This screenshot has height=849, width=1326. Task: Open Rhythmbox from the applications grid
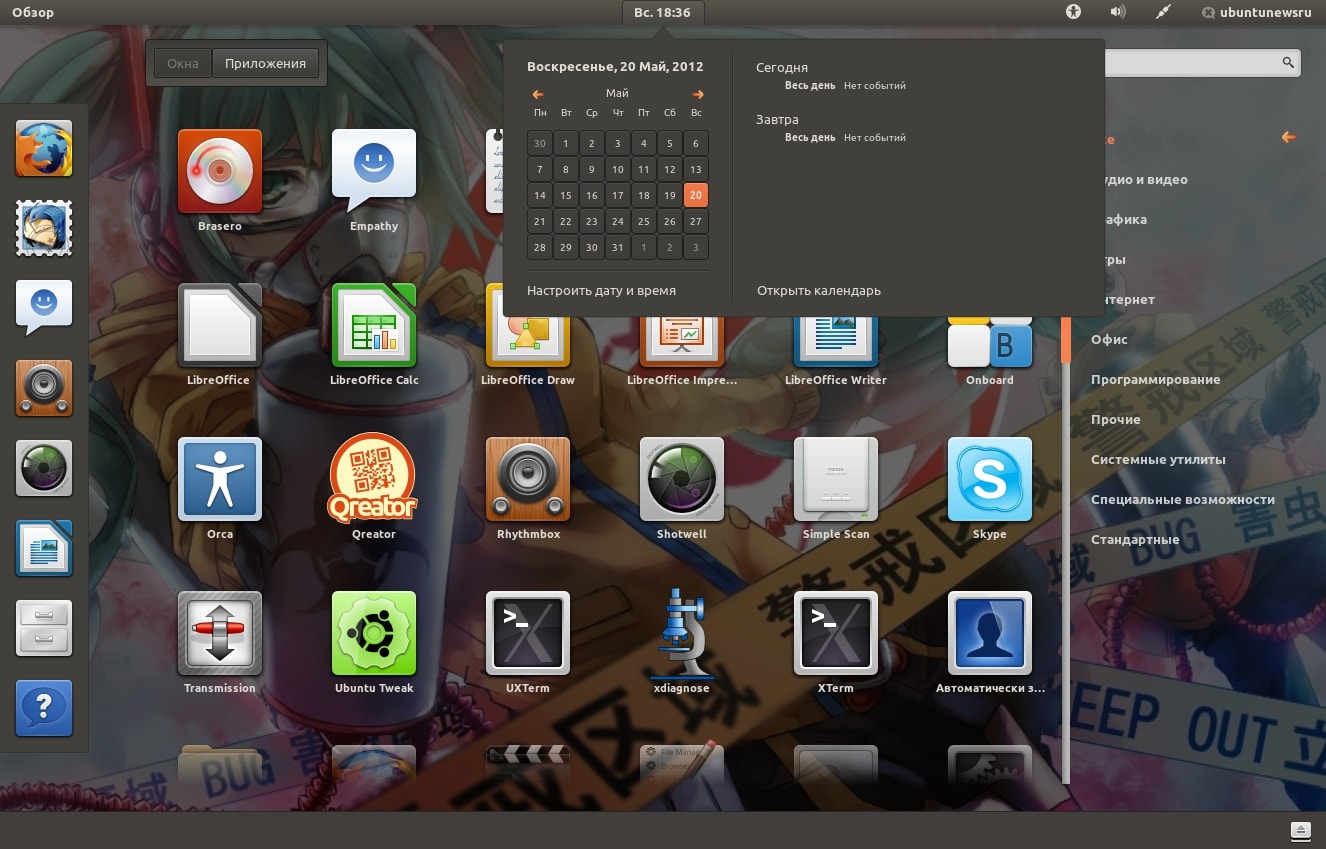tap(528, 479)
